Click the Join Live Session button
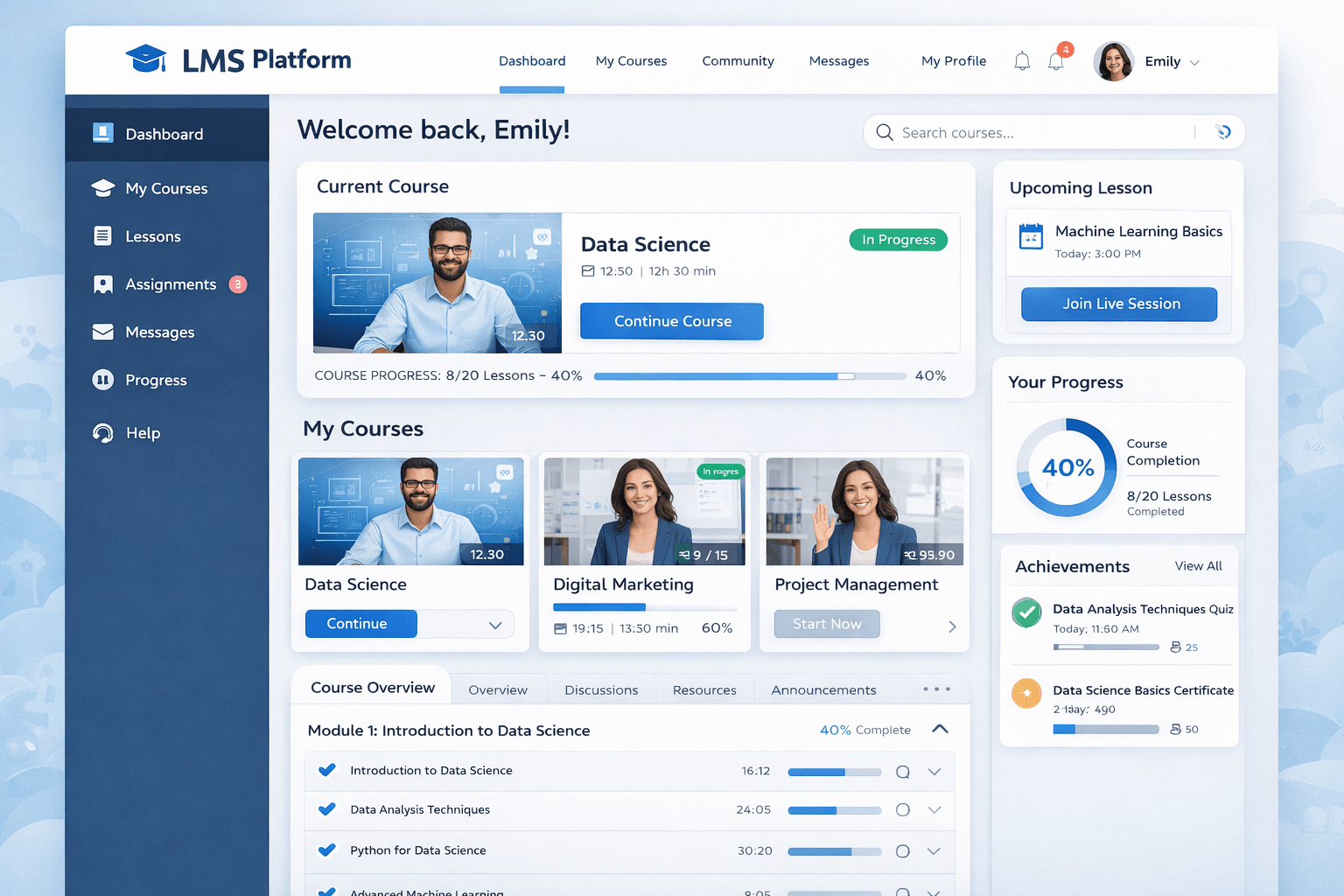 click(x=1119, y=304)
